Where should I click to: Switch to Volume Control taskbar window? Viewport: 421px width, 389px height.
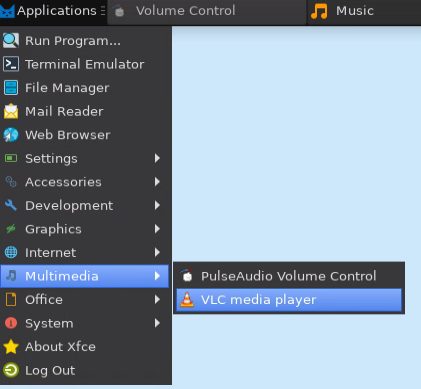[207, 11]
